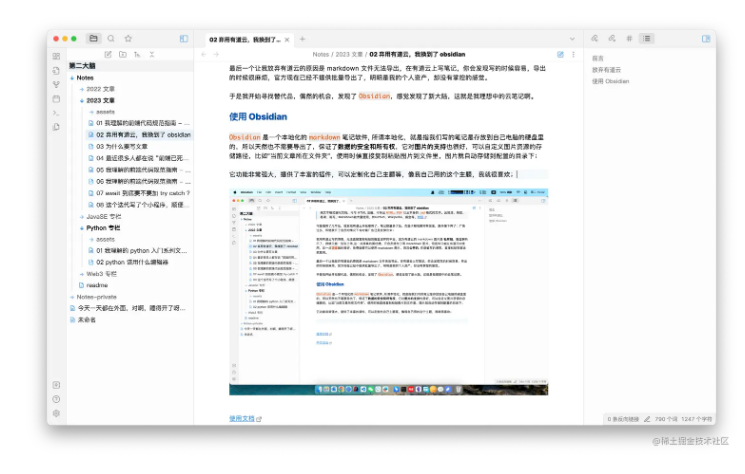This screenshot has height=474, width=745.
Task: Open the backlinks panel icon
Action: point(595,38)
